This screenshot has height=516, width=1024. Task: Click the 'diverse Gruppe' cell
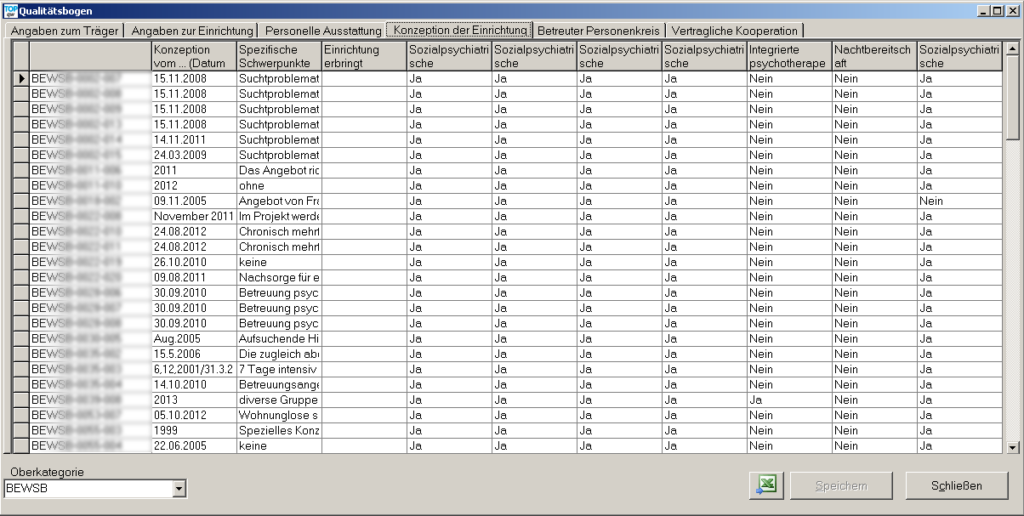coord(278,400)
